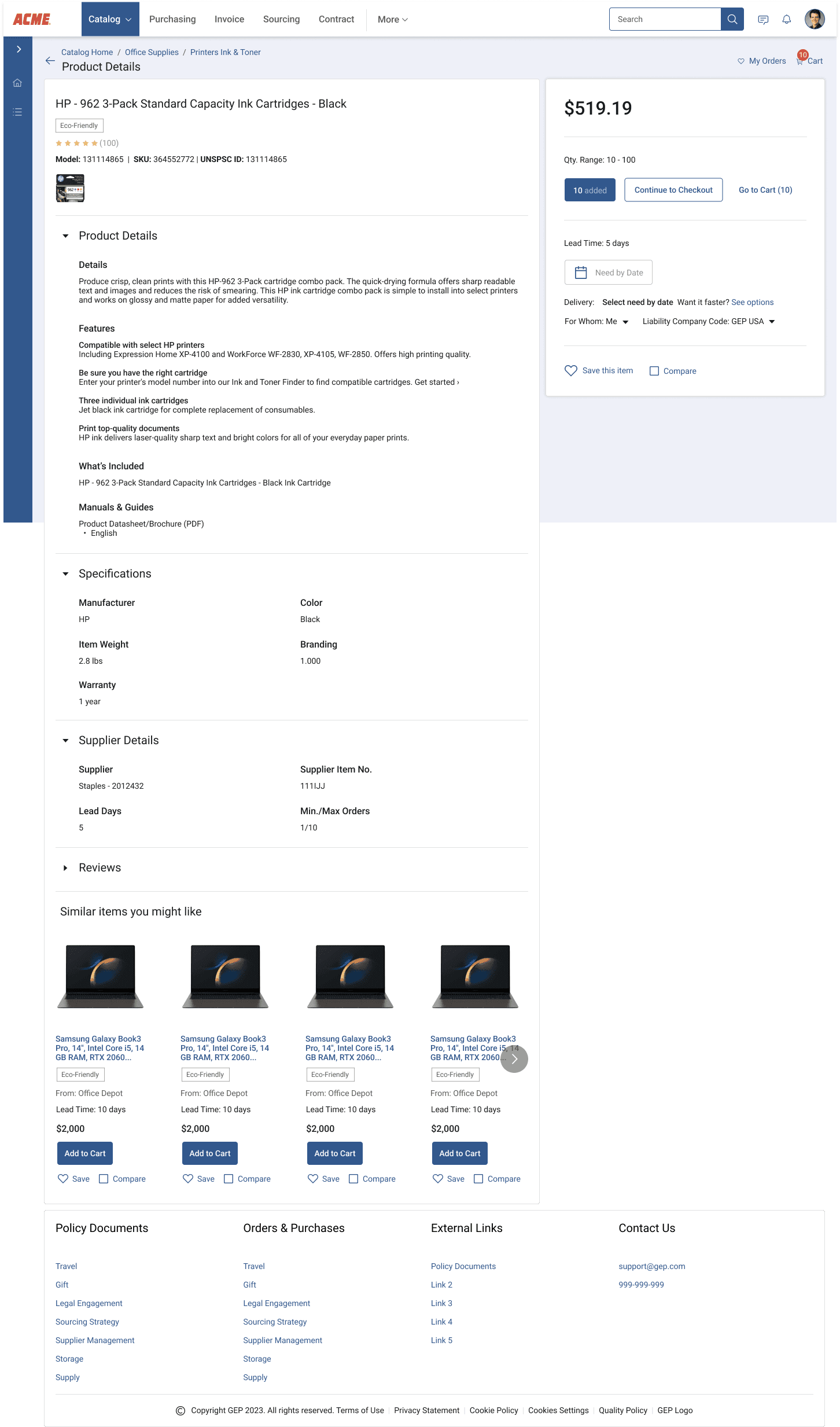Open Sourcing Strategy under Policy Documents
The width and height of the screenshot is (840, 1427).
point(87,1322)
